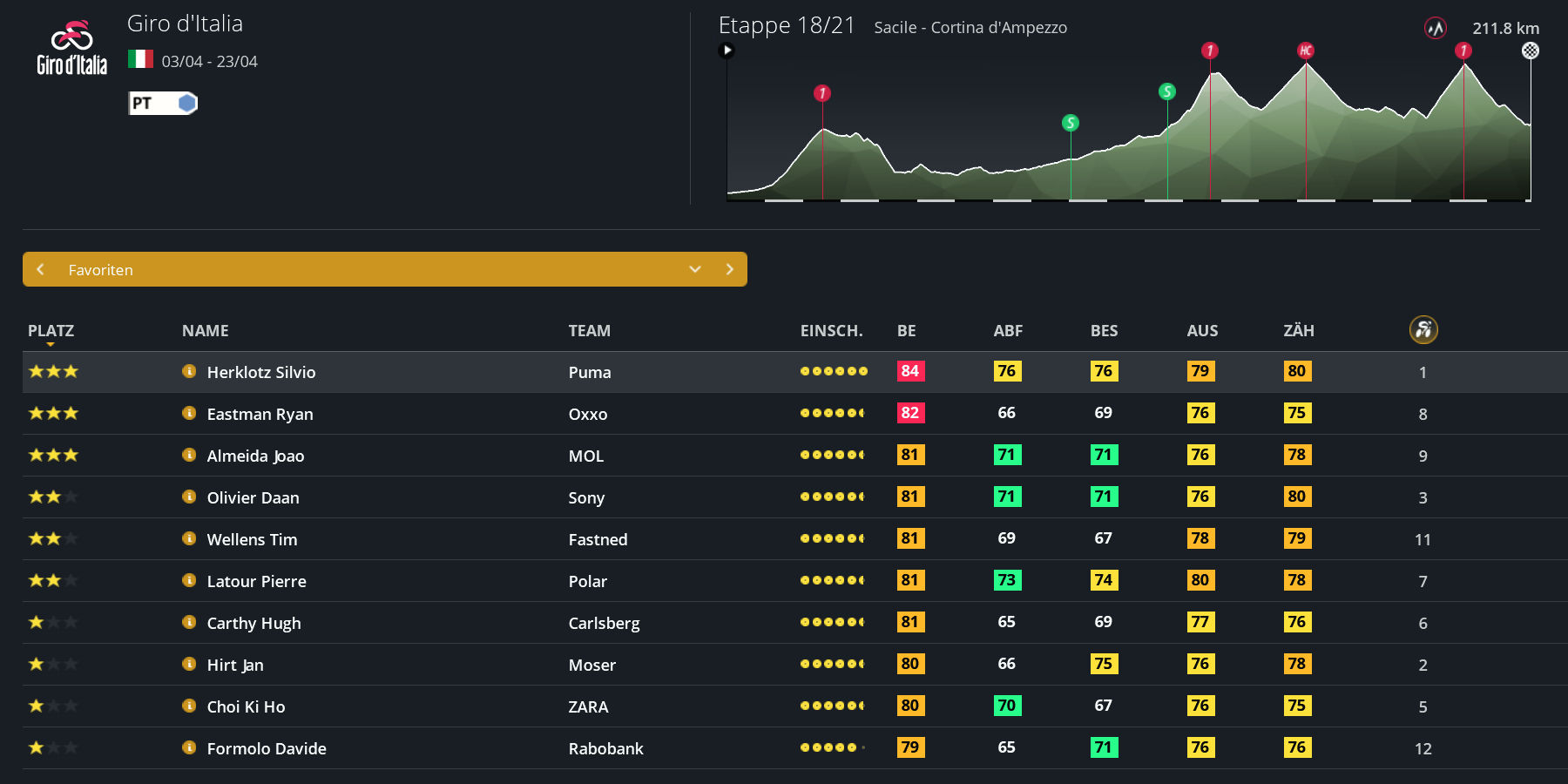Click the Giro d'Italia race logo
The image size is (1568, 784).
[x=71, y=48]
